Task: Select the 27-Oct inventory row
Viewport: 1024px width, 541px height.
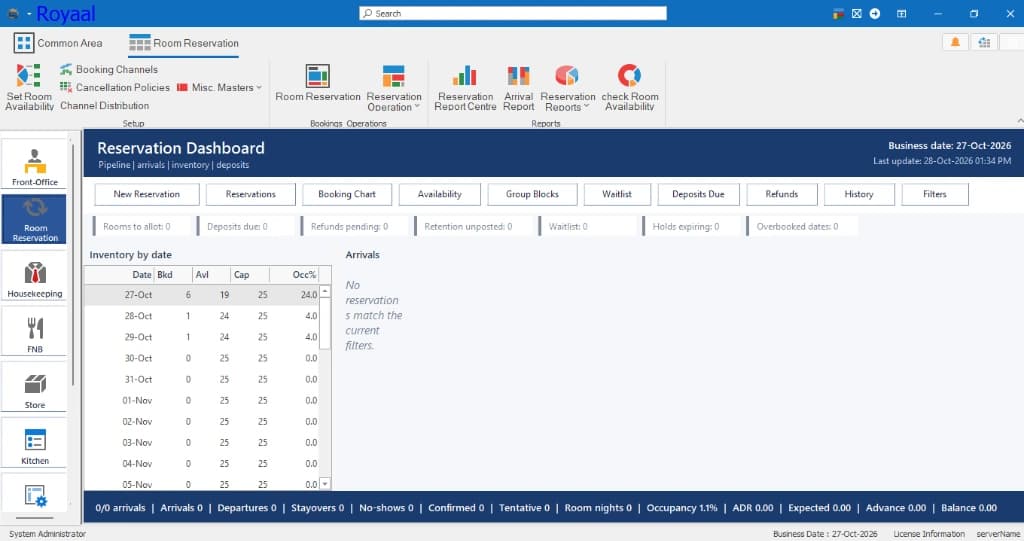Action: 202,295
